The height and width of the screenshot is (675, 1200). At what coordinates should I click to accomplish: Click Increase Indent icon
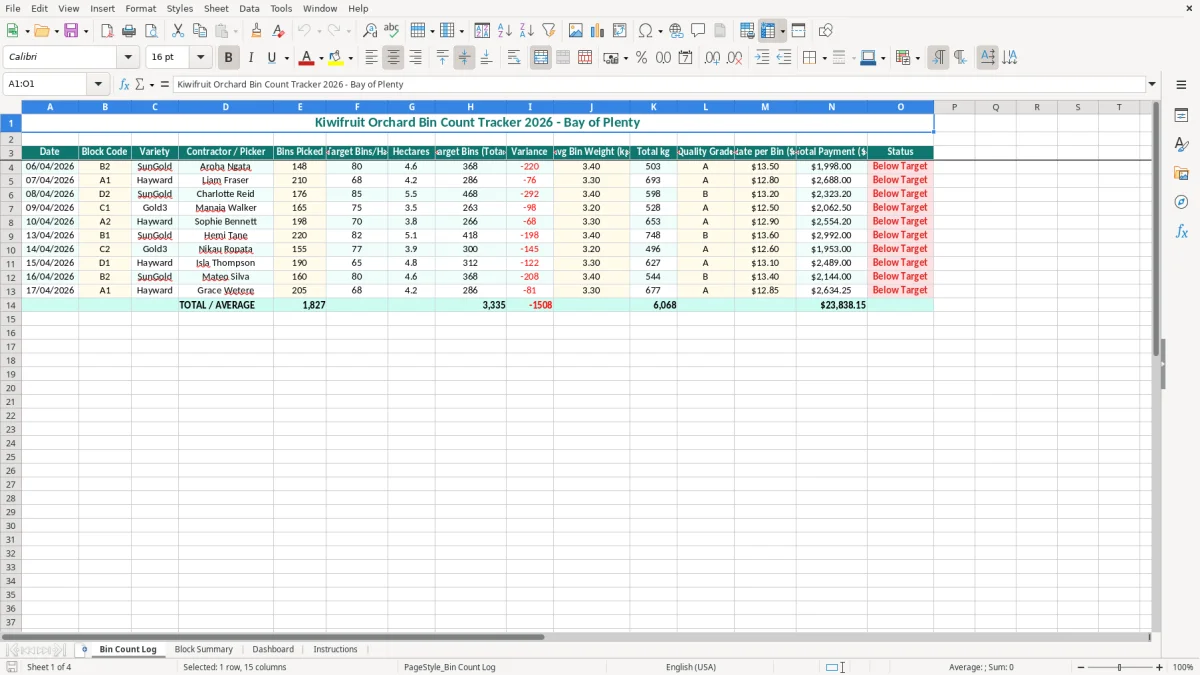(762, 58)
